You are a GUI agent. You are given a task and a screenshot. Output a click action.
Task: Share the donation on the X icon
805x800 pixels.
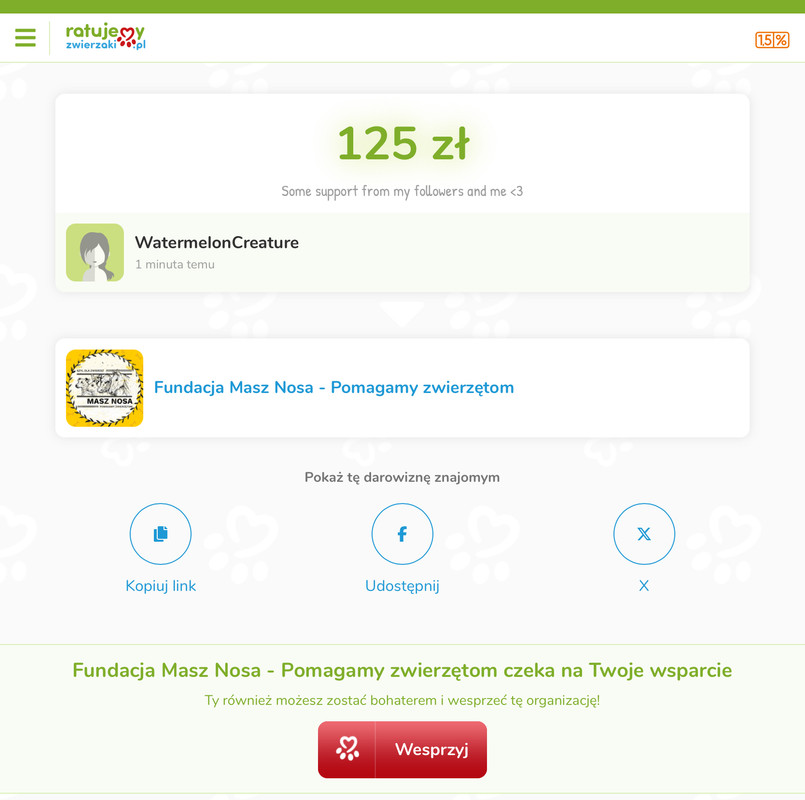644,534
